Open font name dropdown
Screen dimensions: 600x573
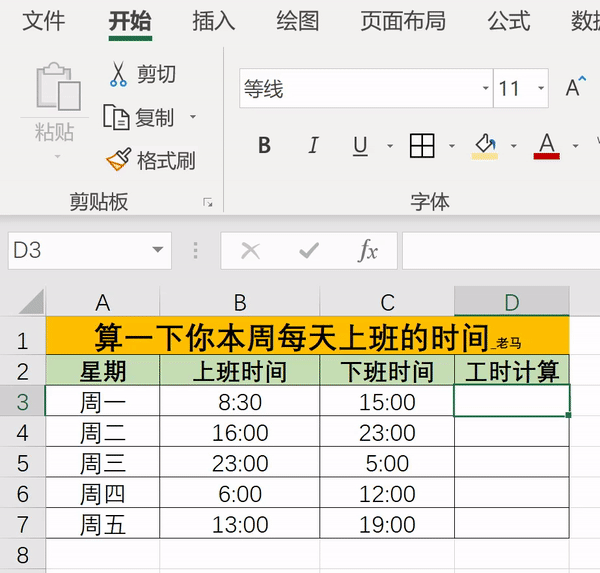click(485, 88)
